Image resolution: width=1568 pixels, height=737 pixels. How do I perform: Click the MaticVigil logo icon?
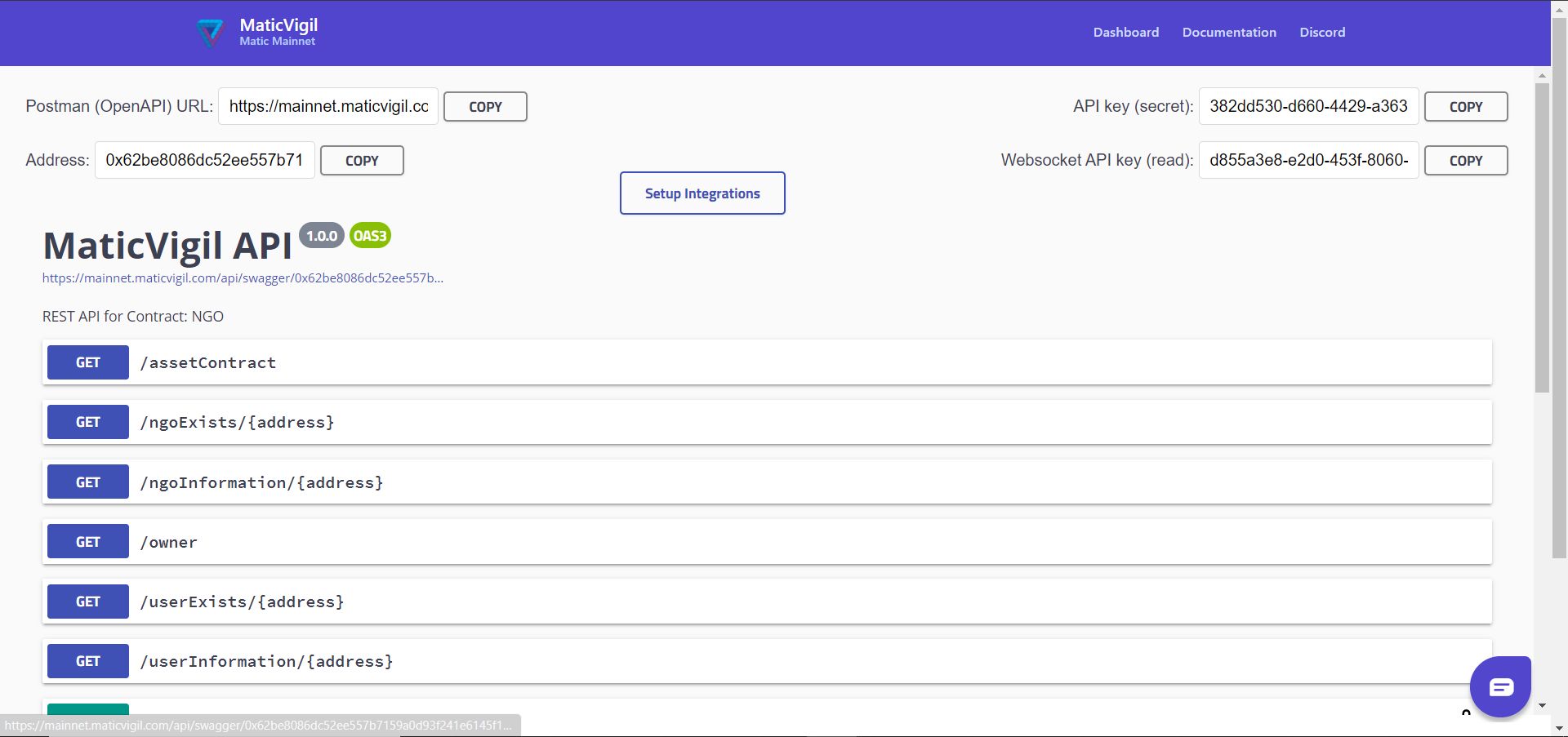click(x=210, y=33)
